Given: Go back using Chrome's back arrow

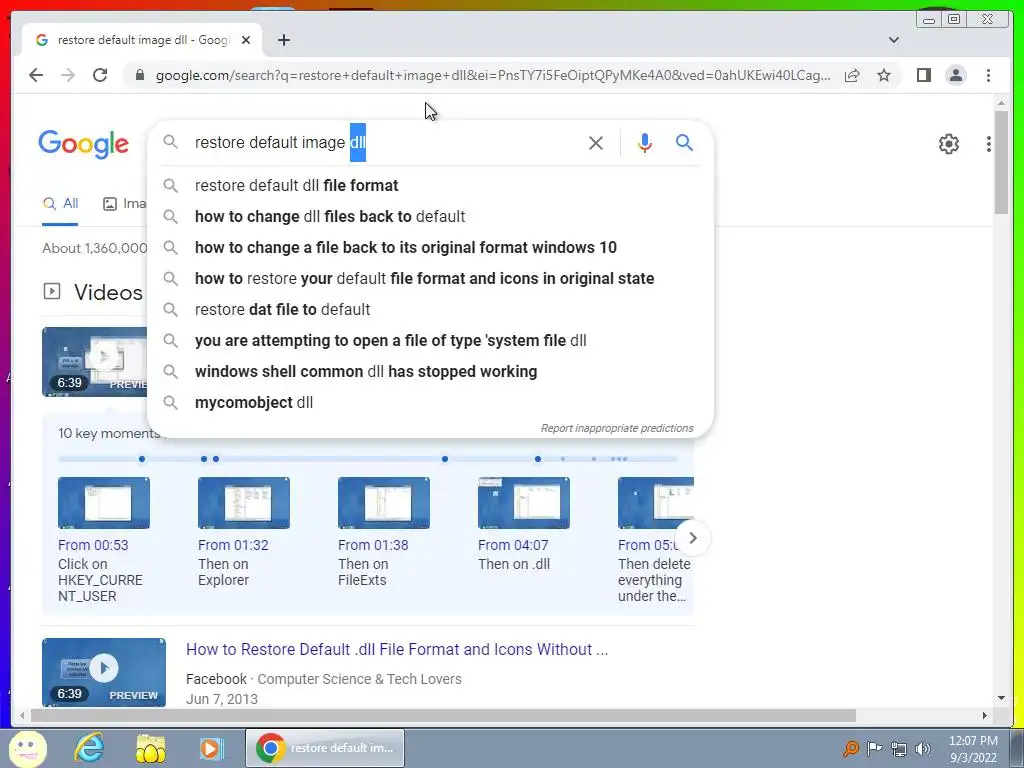Looking at the screenshot, I should click(36, 75).
